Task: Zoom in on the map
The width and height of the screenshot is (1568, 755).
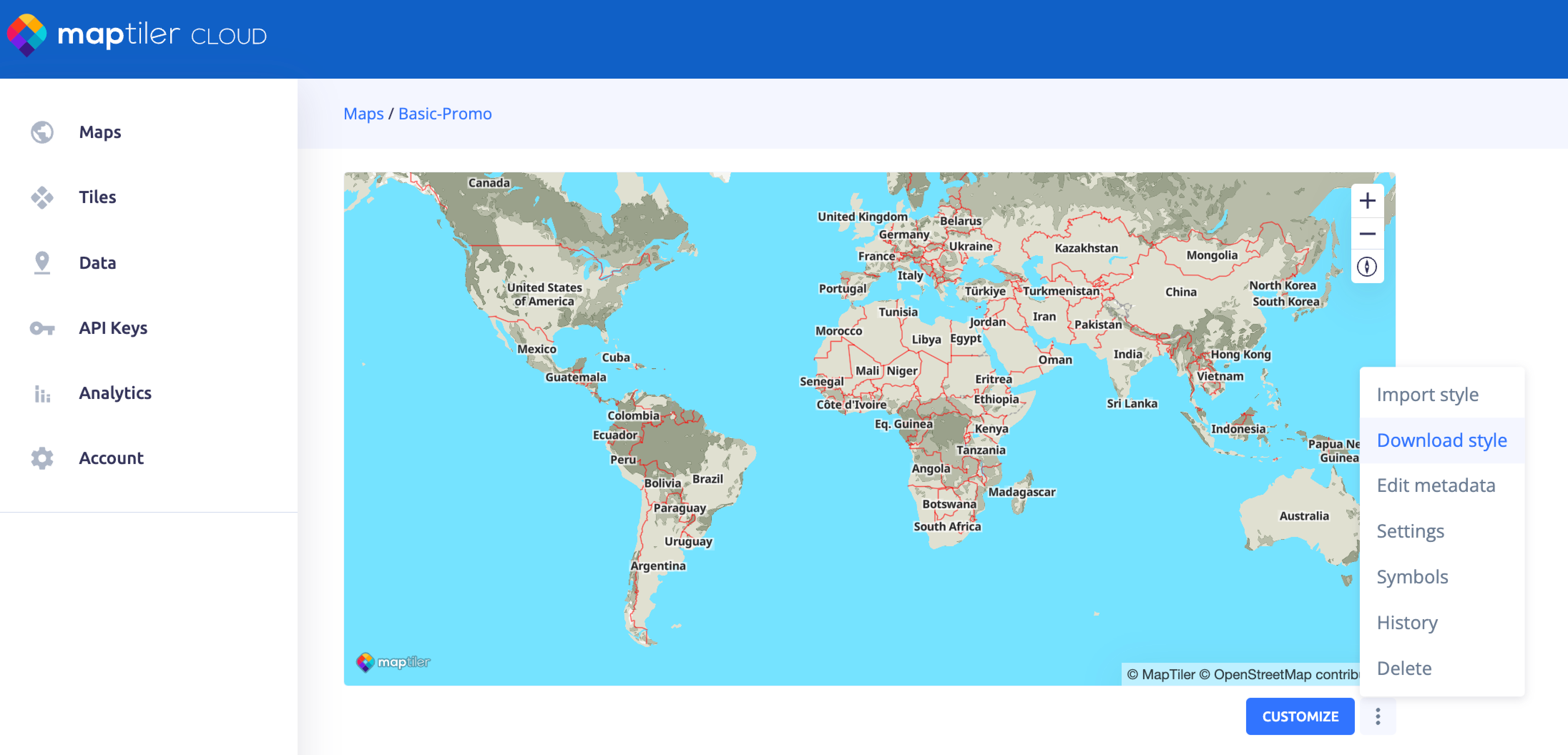Action: point(1367,201)
